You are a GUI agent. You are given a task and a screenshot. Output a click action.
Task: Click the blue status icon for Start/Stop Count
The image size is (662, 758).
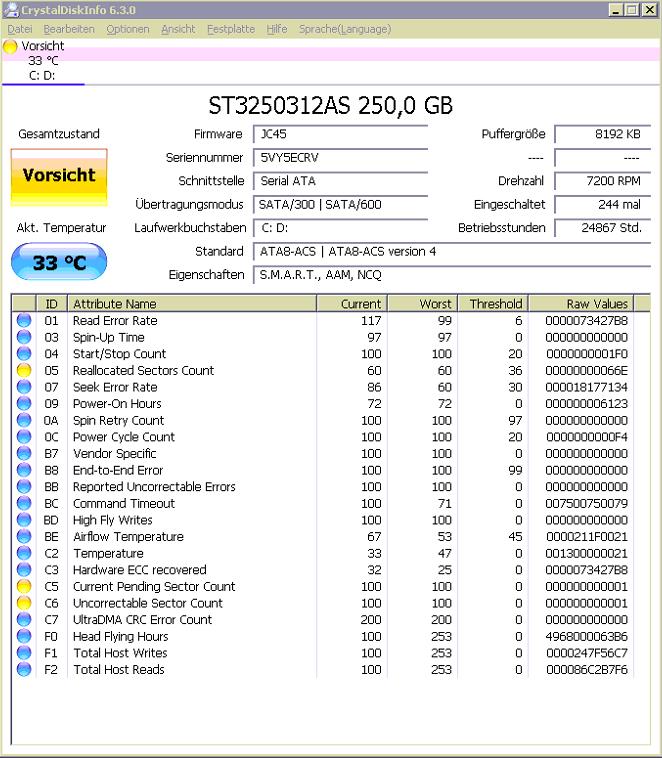24,353
